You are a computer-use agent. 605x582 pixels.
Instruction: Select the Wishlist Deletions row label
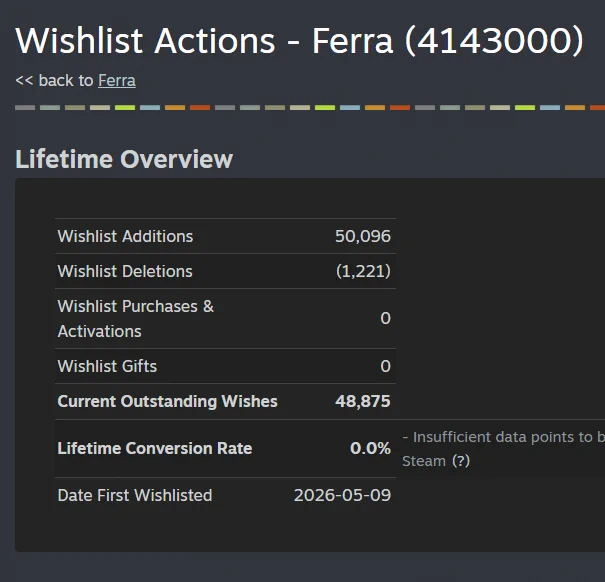(125, 271)
